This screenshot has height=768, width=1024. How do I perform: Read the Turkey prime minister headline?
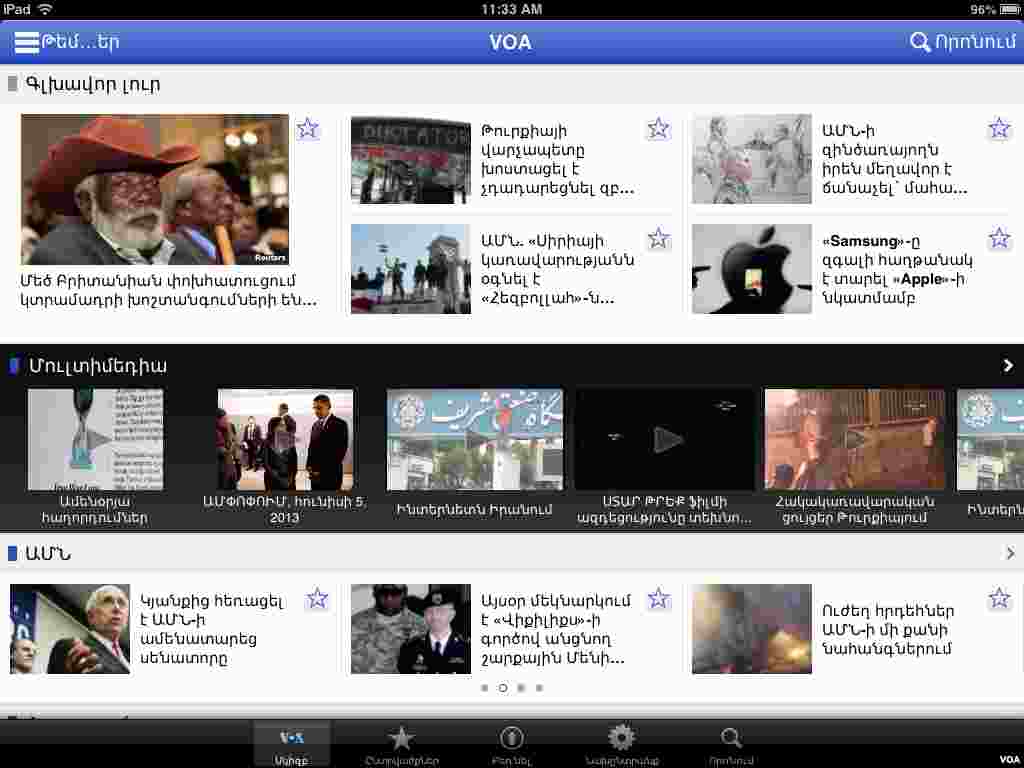(x=557, y=159)
